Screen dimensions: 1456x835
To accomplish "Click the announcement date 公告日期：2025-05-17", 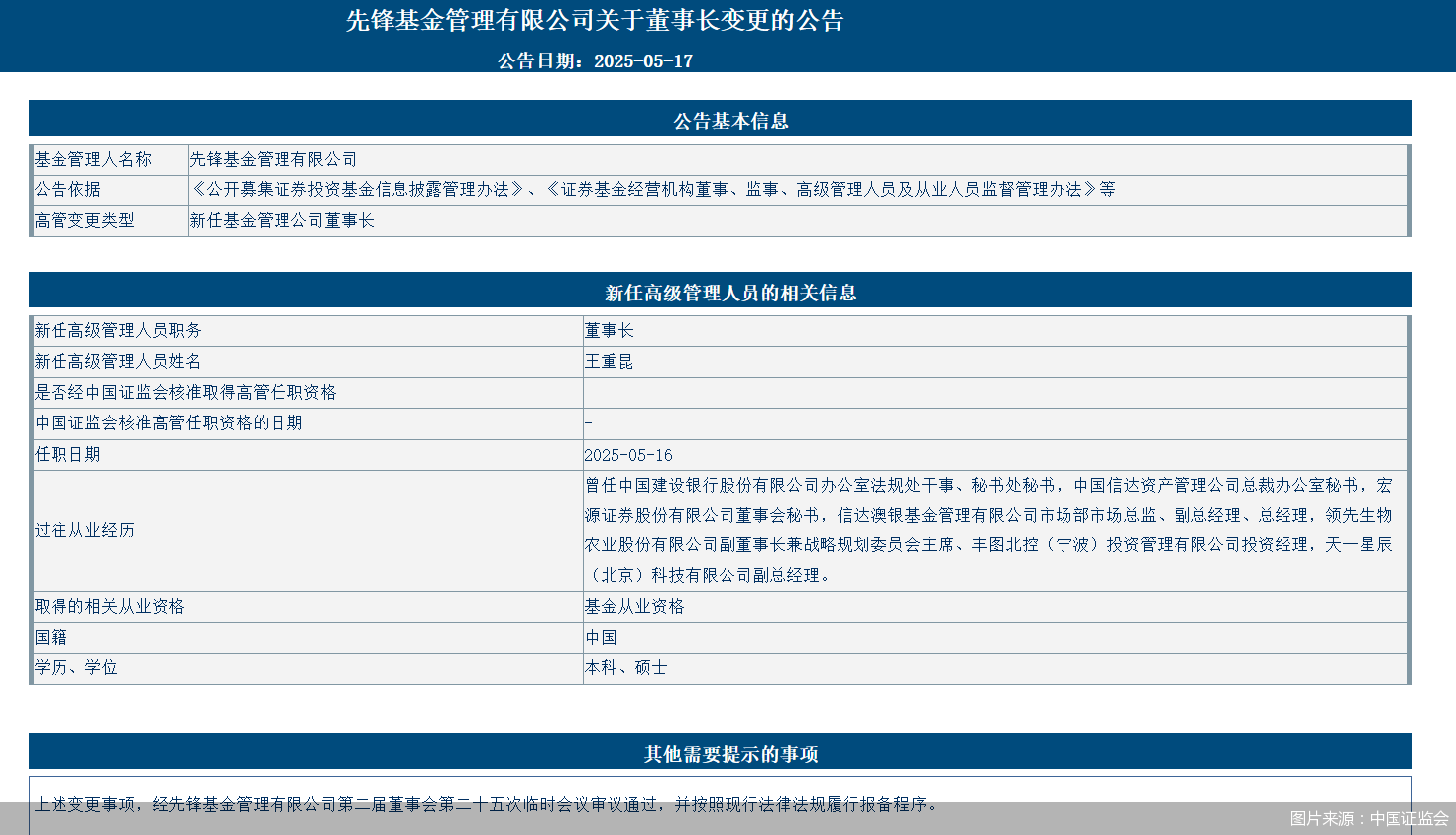I will pyautogui.click(x=595, y=61).
